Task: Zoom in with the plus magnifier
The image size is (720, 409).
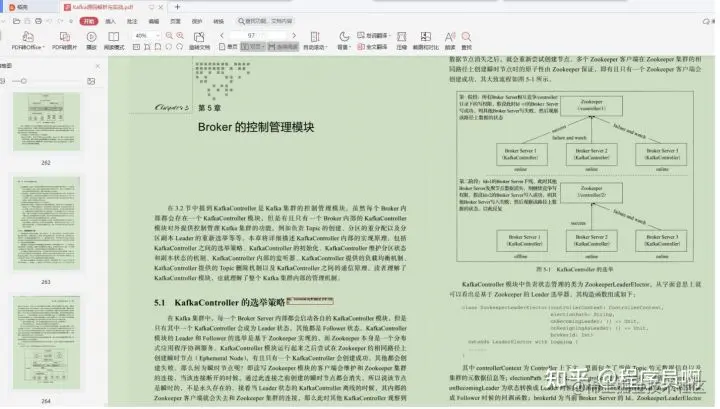Action: pyautogui.click(x=180, y=35)
